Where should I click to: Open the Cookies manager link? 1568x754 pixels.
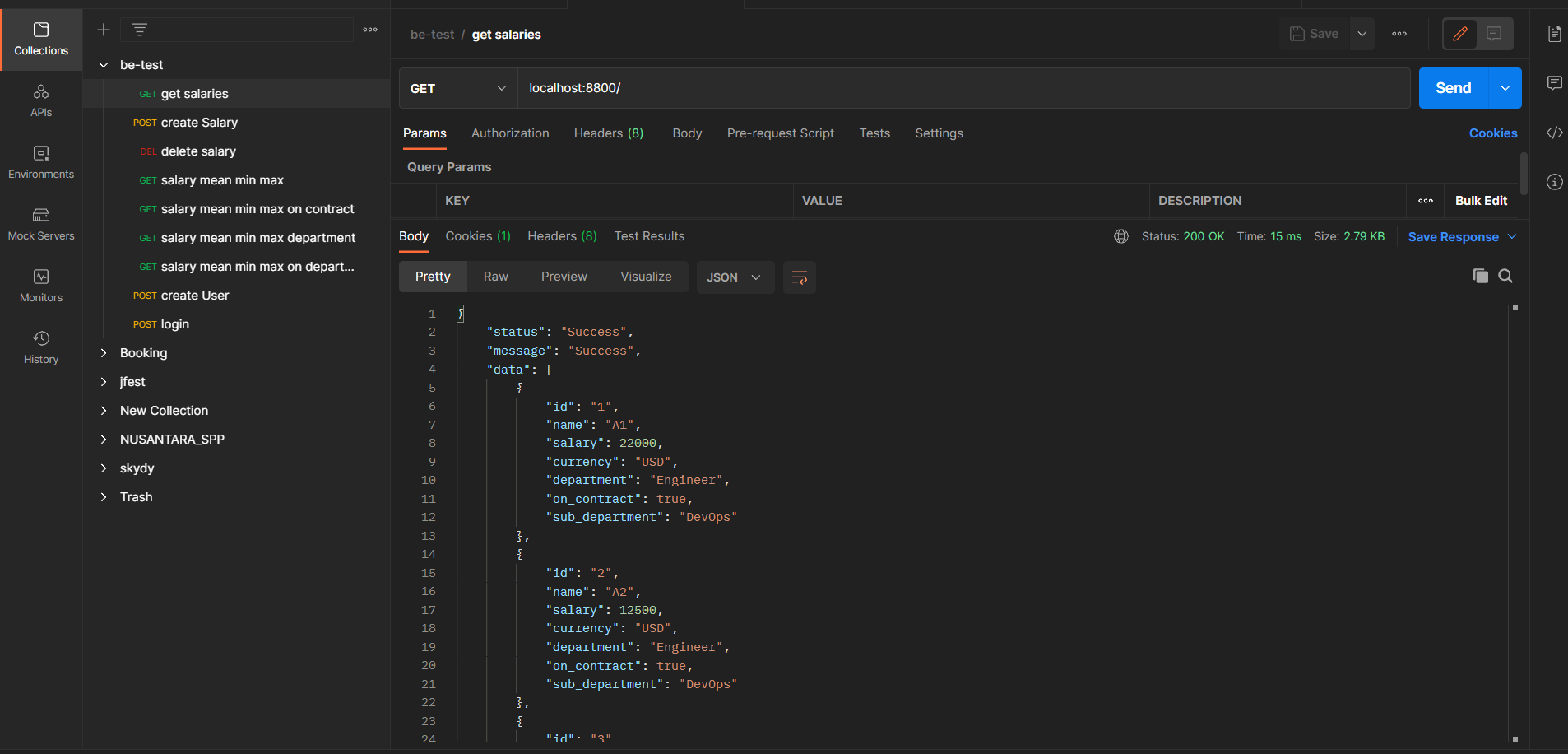[x=1493, y=133]
